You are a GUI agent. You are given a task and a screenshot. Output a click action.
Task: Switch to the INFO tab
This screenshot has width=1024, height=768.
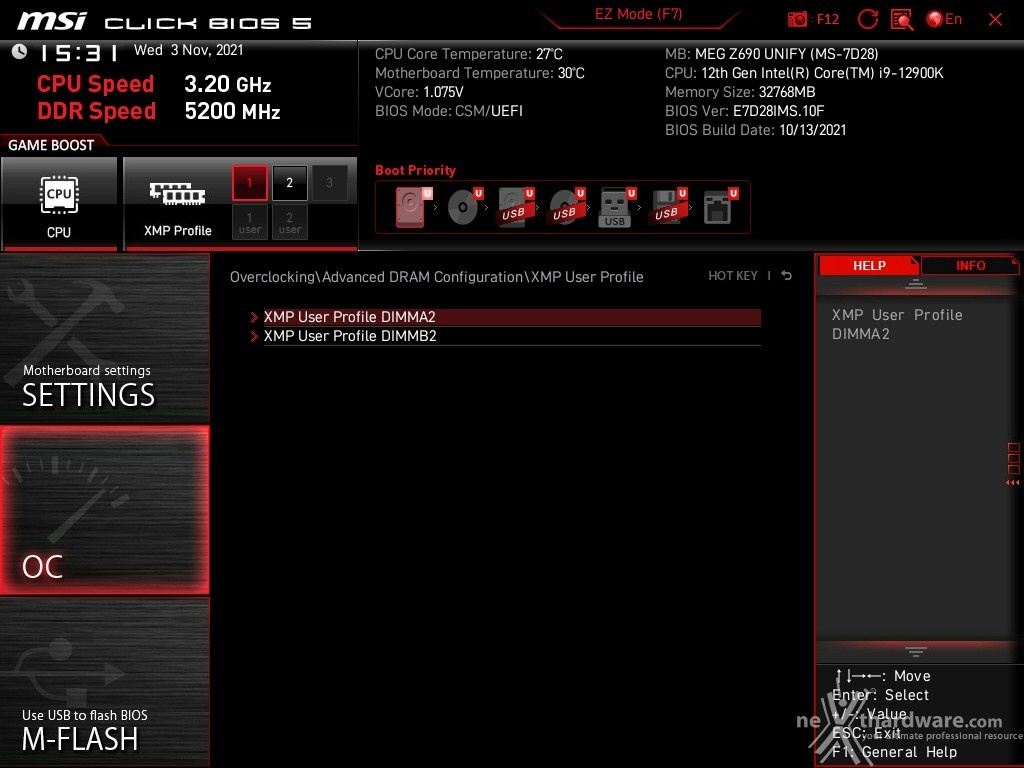pos(970,265)
